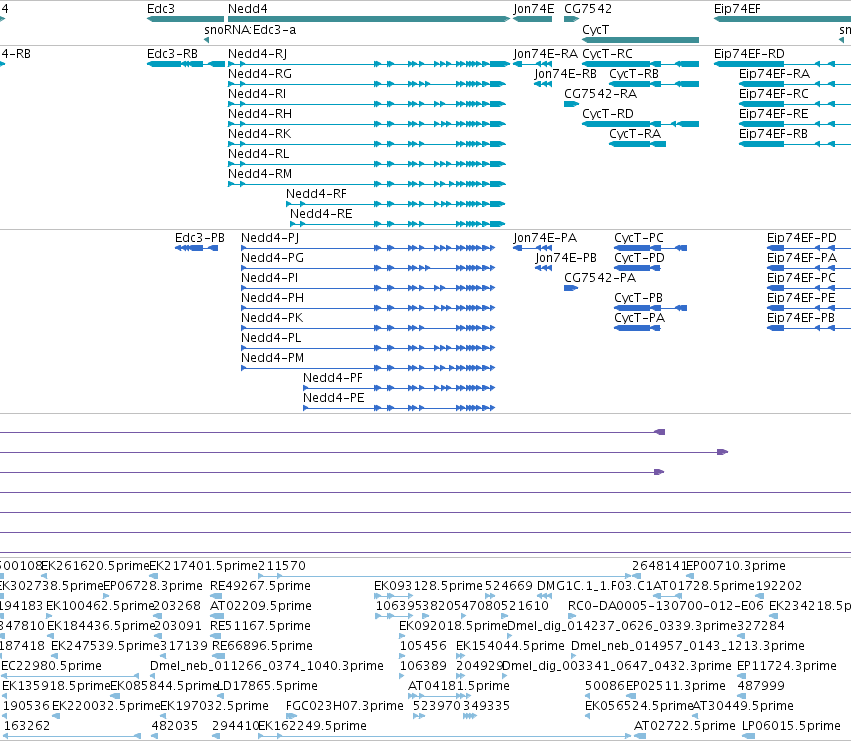Select protein CycT-PB

(x=638, y=298)
